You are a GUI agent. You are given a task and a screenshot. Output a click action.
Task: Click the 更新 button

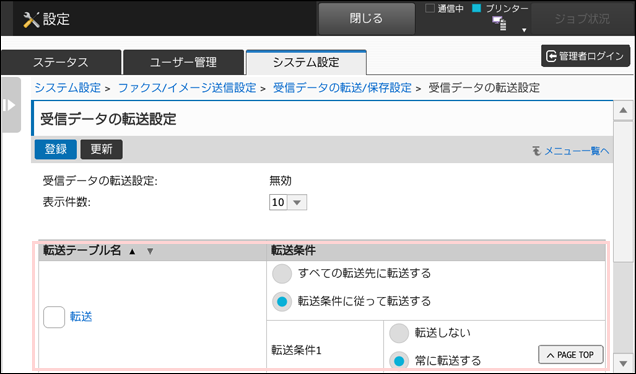[101, 149]
